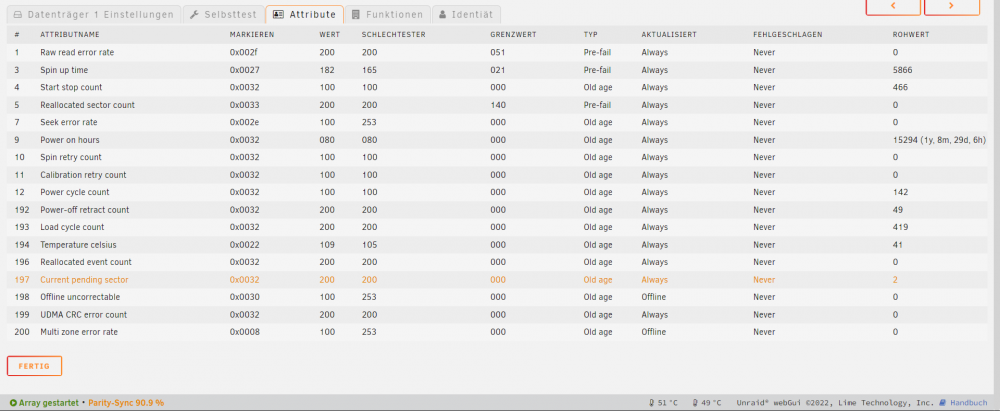Go to next disk with right arrow
This screenshot has width=1000, height=411.
tap(952, 6)
